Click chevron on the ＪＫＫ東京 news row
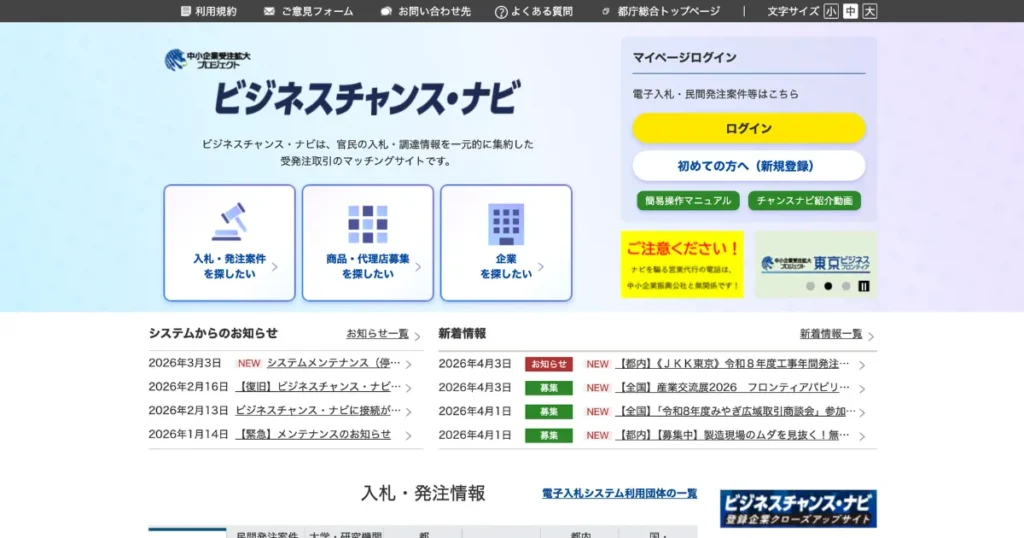1024x538 pixels. [862, 365]
